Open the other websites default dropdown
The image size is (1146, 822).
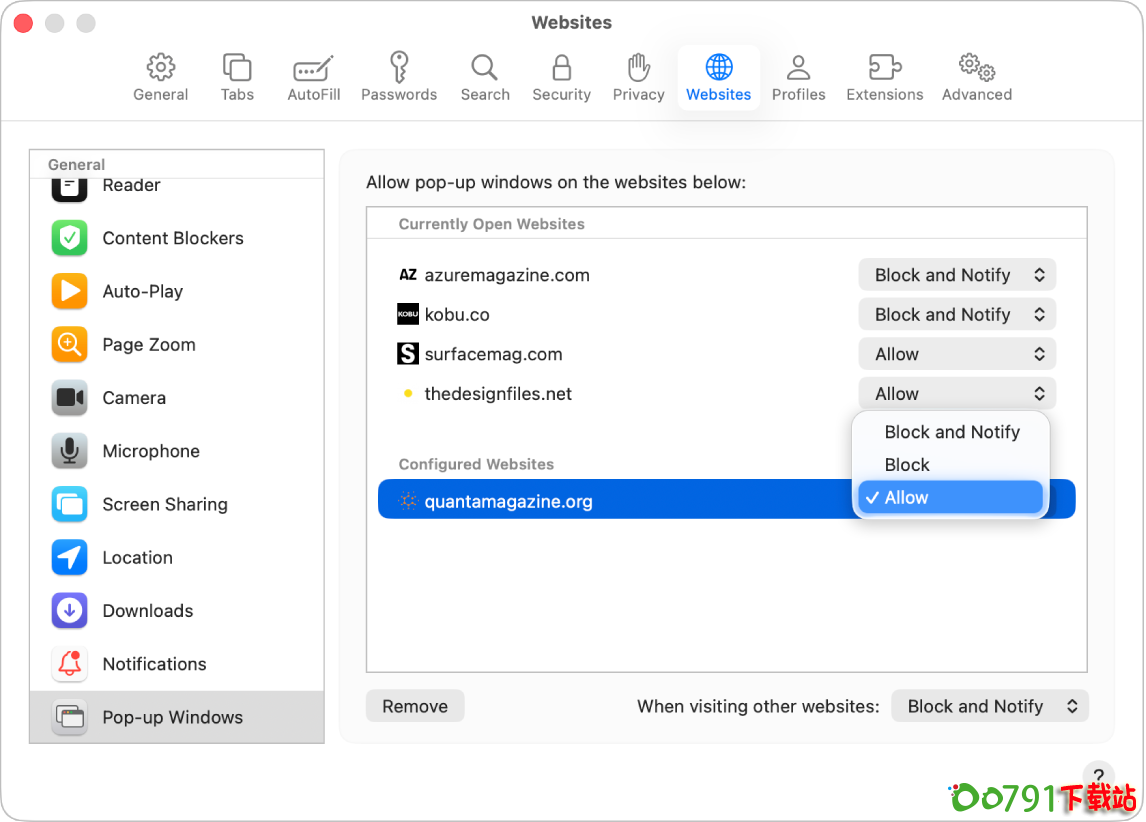(989, 706)
